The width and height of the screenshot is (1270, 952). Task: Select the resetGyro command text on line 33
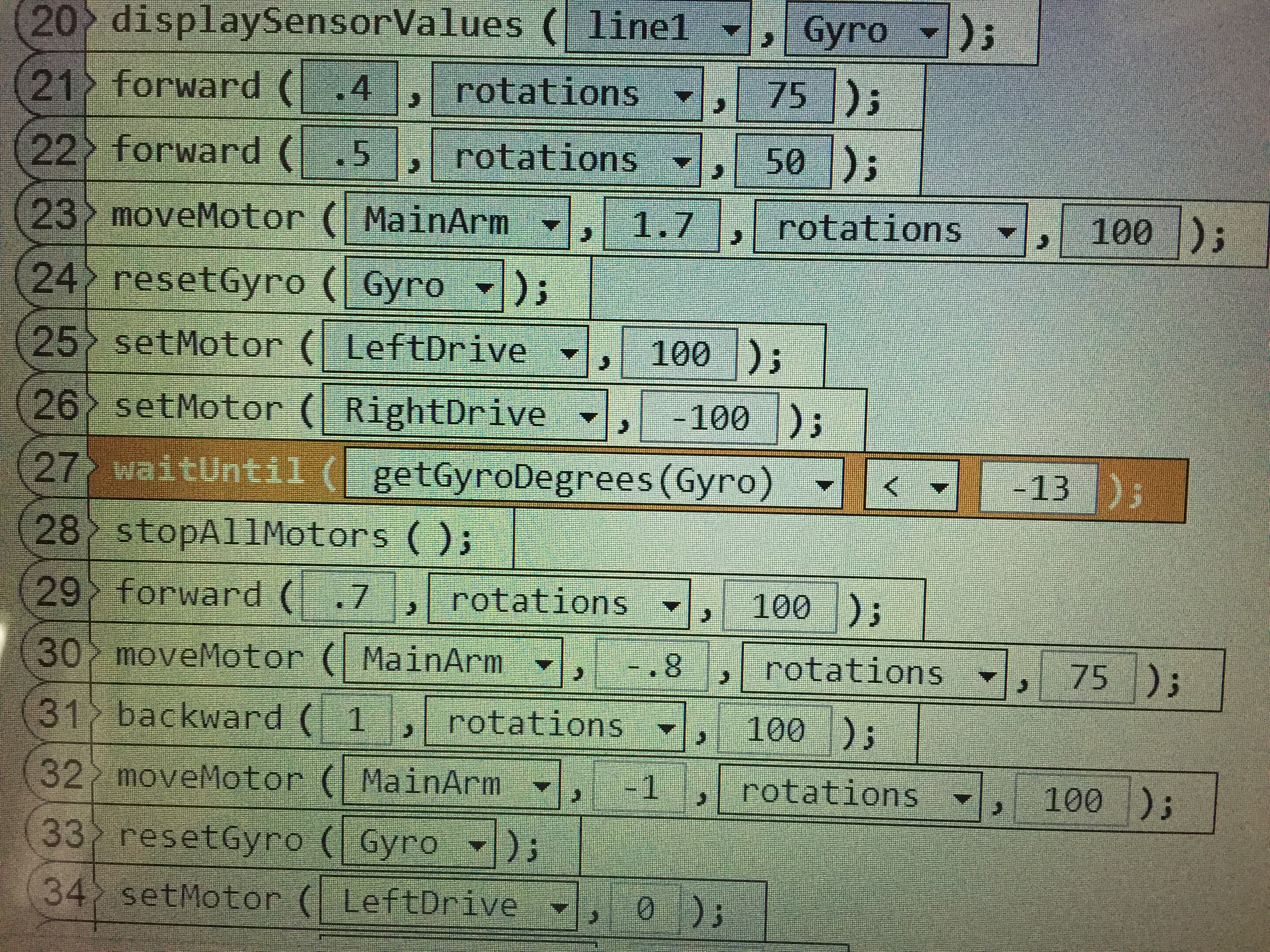211,838
